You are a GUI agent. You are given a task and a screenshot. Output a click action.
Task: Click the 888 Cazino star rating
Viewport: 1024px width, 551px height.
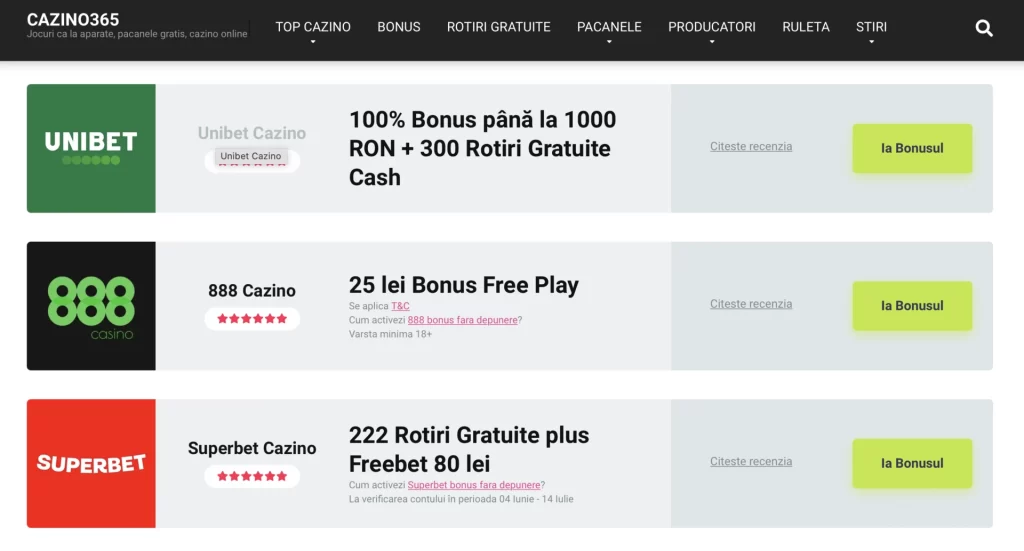click(252, 319)
